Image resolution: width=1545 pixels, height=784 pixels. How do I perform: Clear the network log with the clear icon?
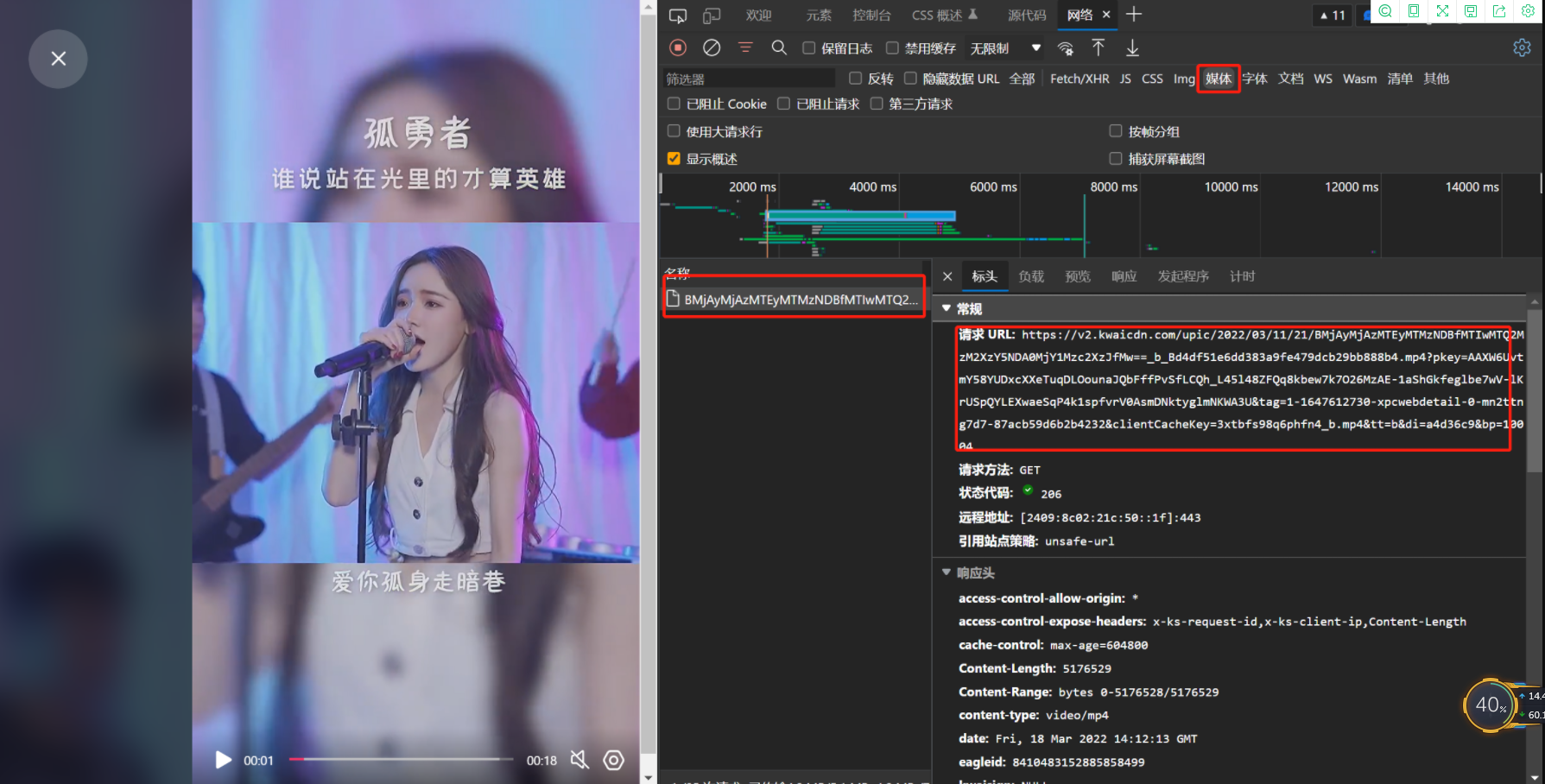[x=712, y=47]
